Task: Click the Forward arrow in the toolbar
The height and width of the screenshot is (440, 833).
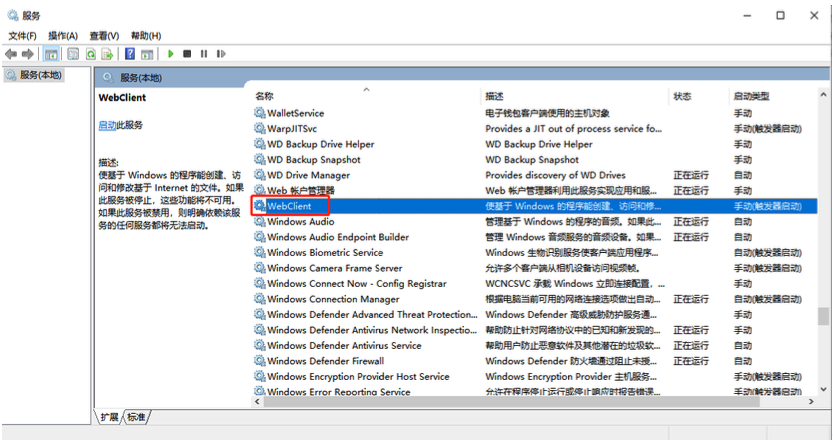Action: [28, 54]
